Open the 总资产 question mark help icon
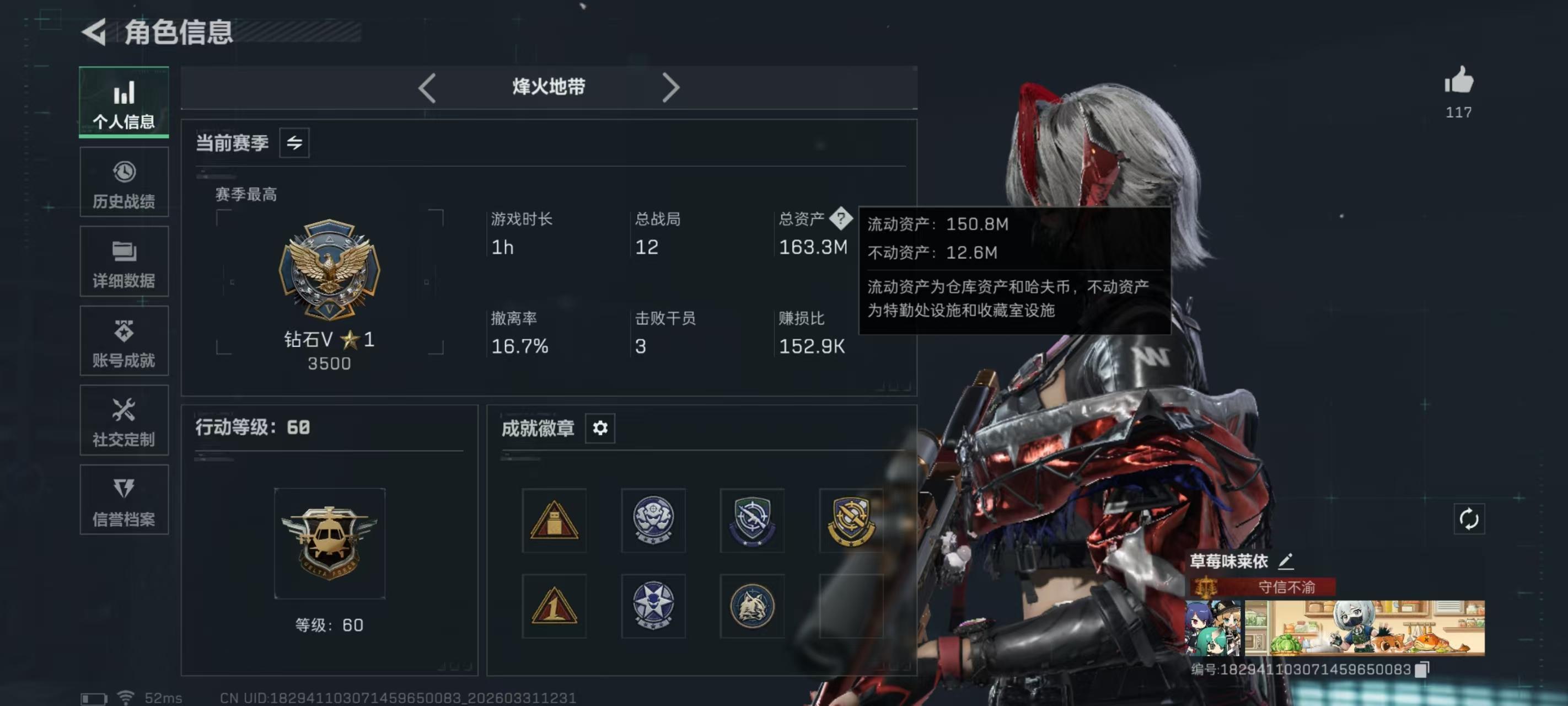The image size is (1568, 706). tap(841, 218)
